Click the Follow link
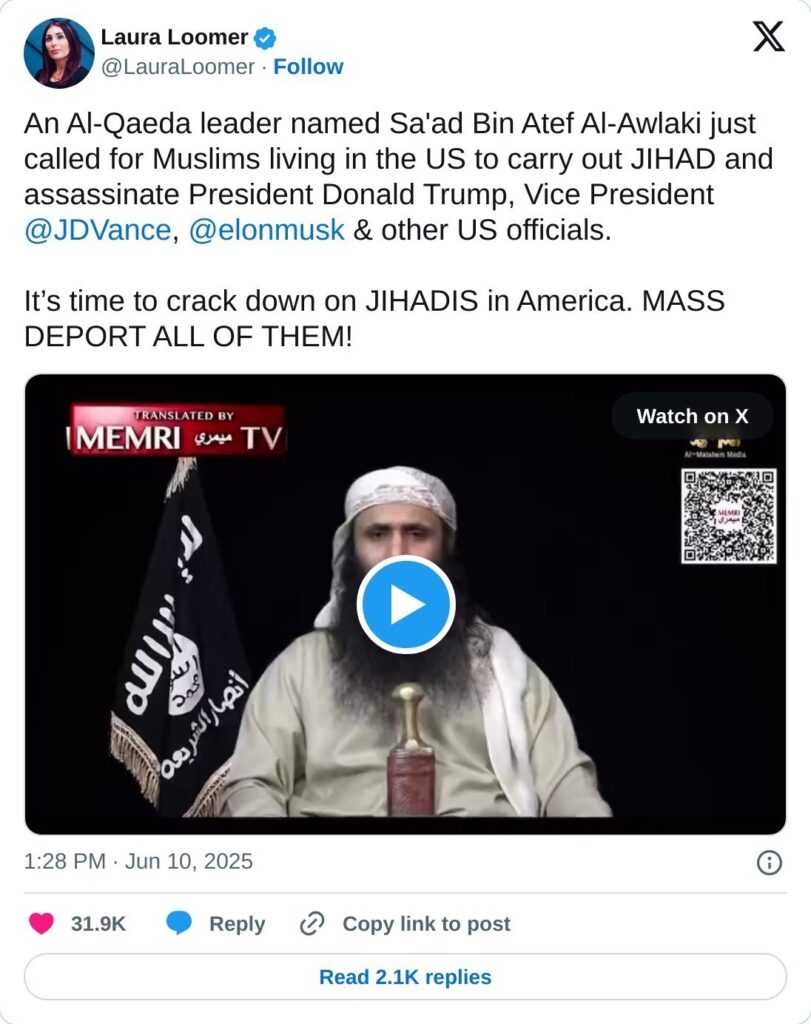 point(308,67)
